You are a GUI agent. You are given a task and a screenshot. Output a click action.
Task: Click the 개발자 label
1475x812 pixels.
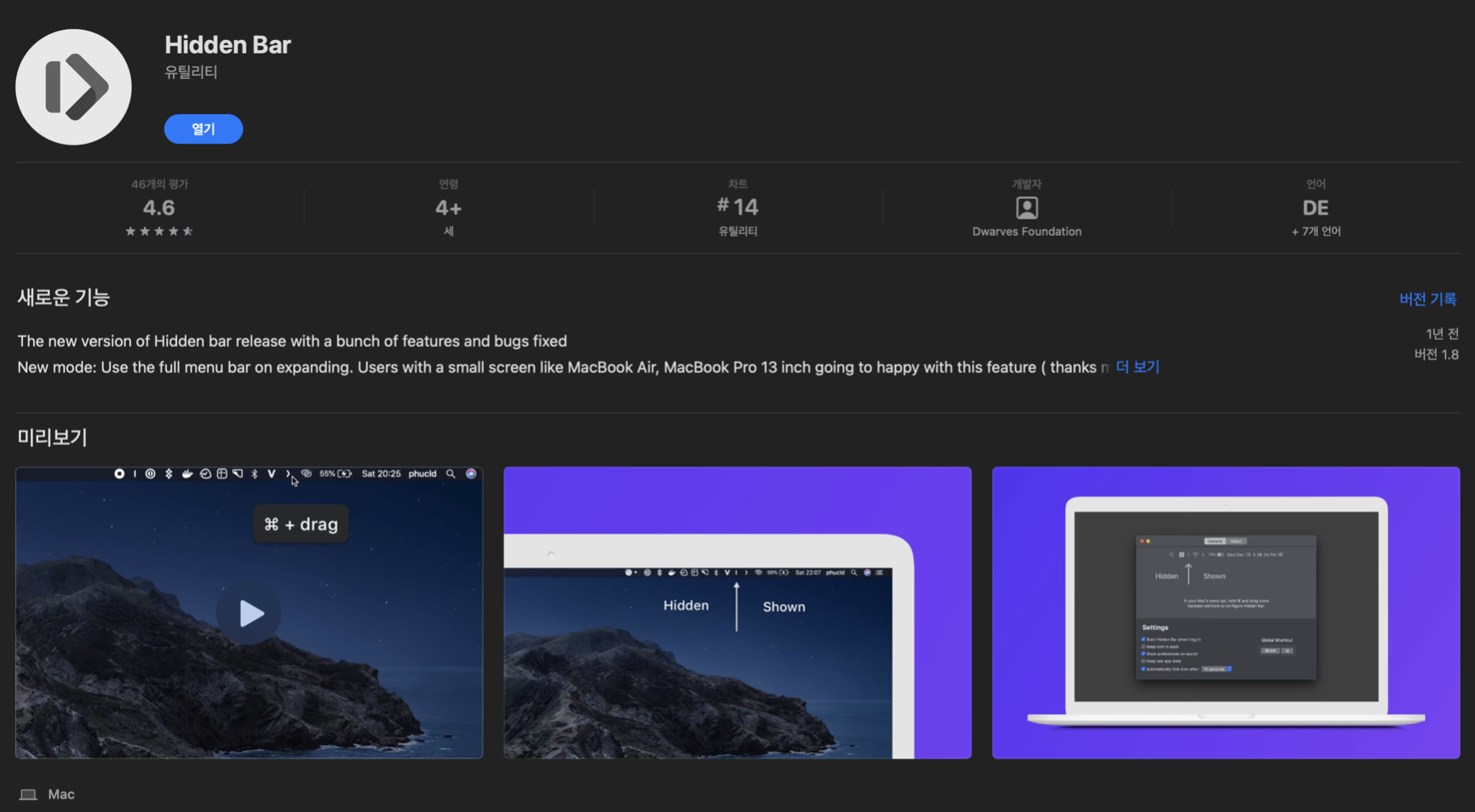[1027, 184]
